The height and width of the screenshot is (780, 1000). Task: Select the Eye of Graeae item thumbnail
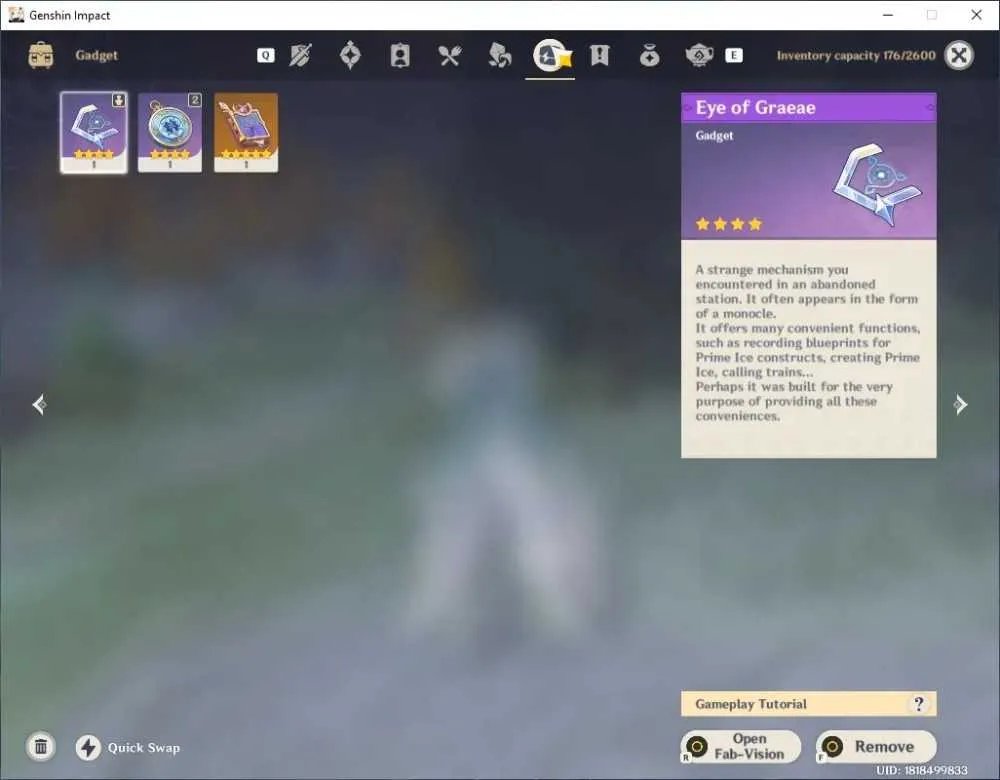[94, 132]
